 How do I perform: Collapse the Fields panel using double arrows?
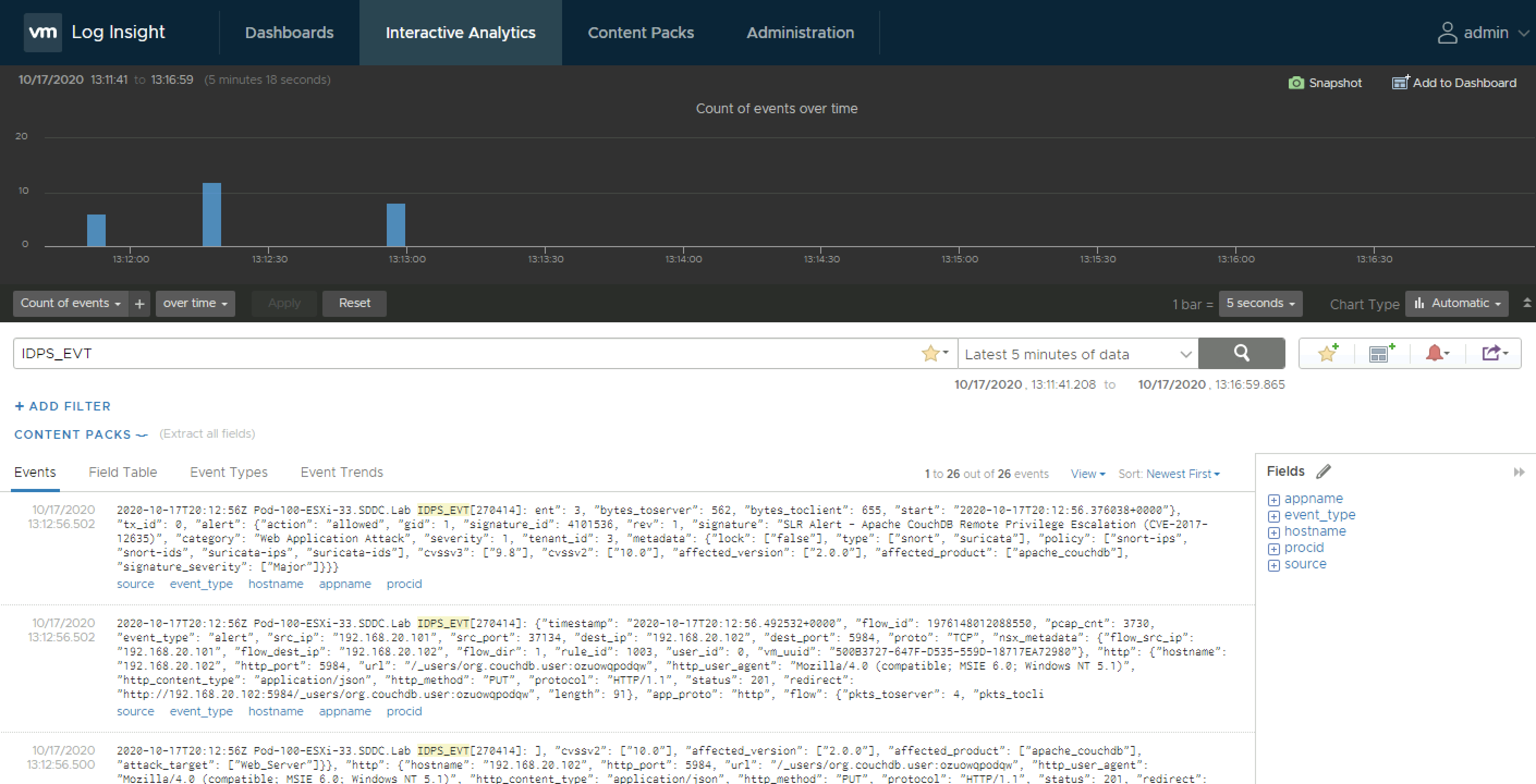point(1519,472)
